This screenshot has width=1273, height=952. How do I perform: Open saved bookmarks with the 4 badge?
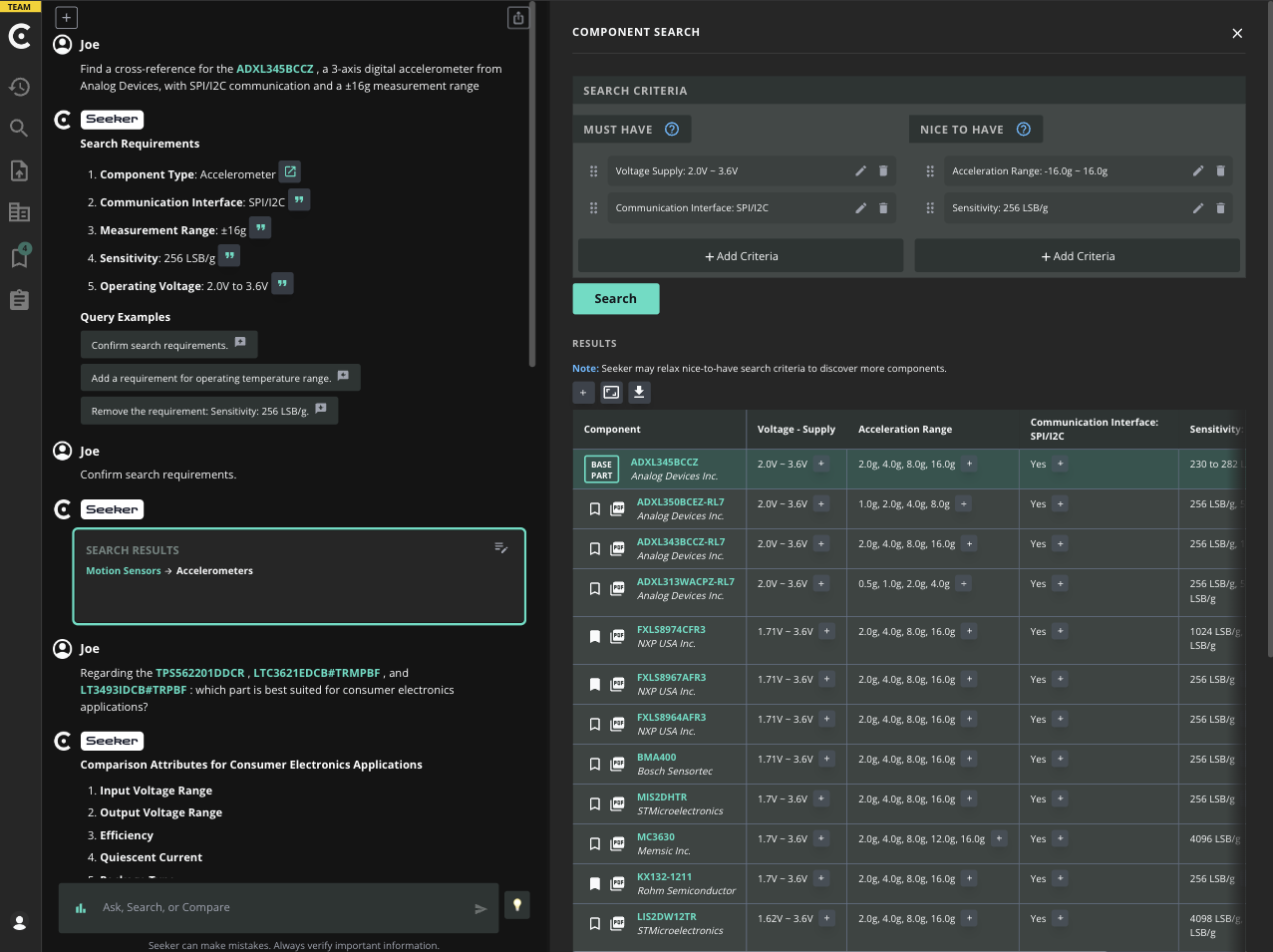point(19,256)
